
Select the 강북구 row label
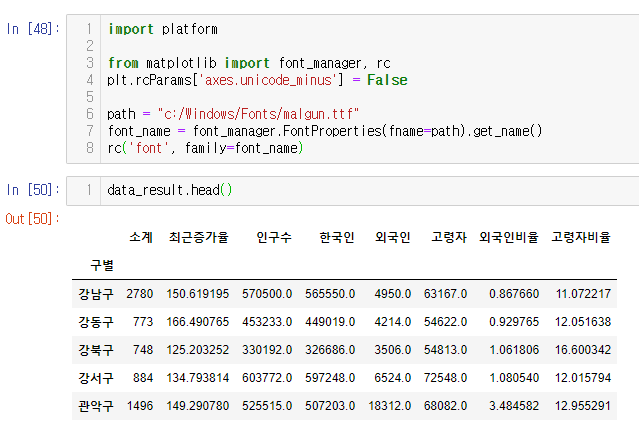click(96, 350)
